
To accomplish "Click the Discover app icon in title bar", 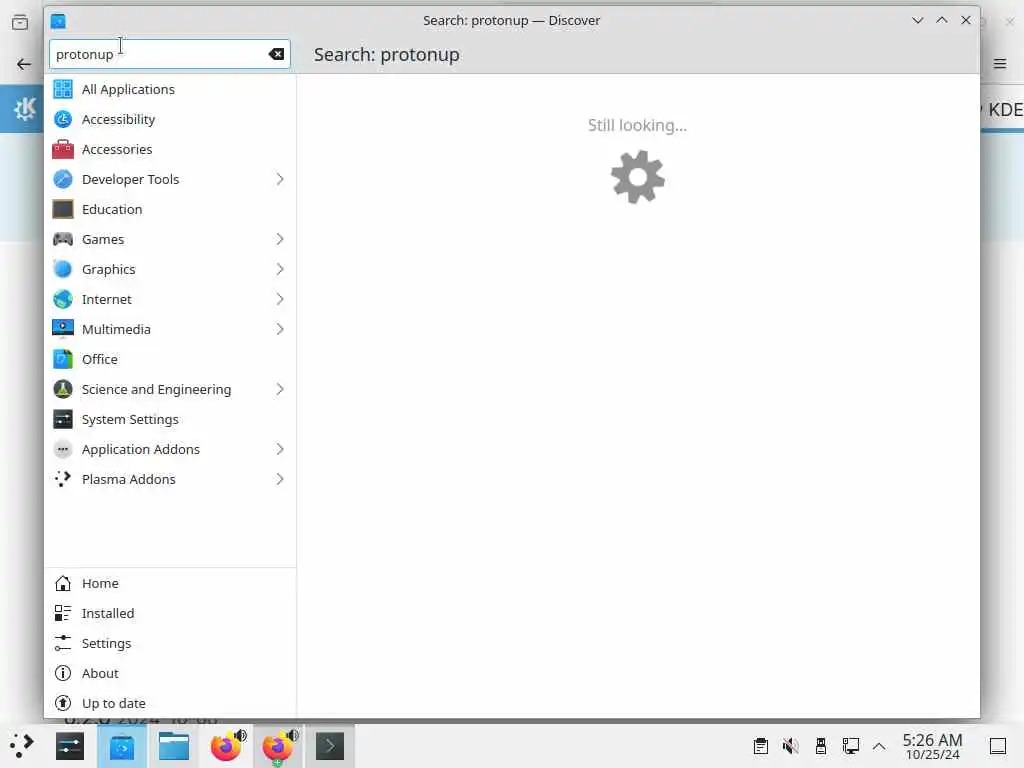I will click(x=58, y=21).
